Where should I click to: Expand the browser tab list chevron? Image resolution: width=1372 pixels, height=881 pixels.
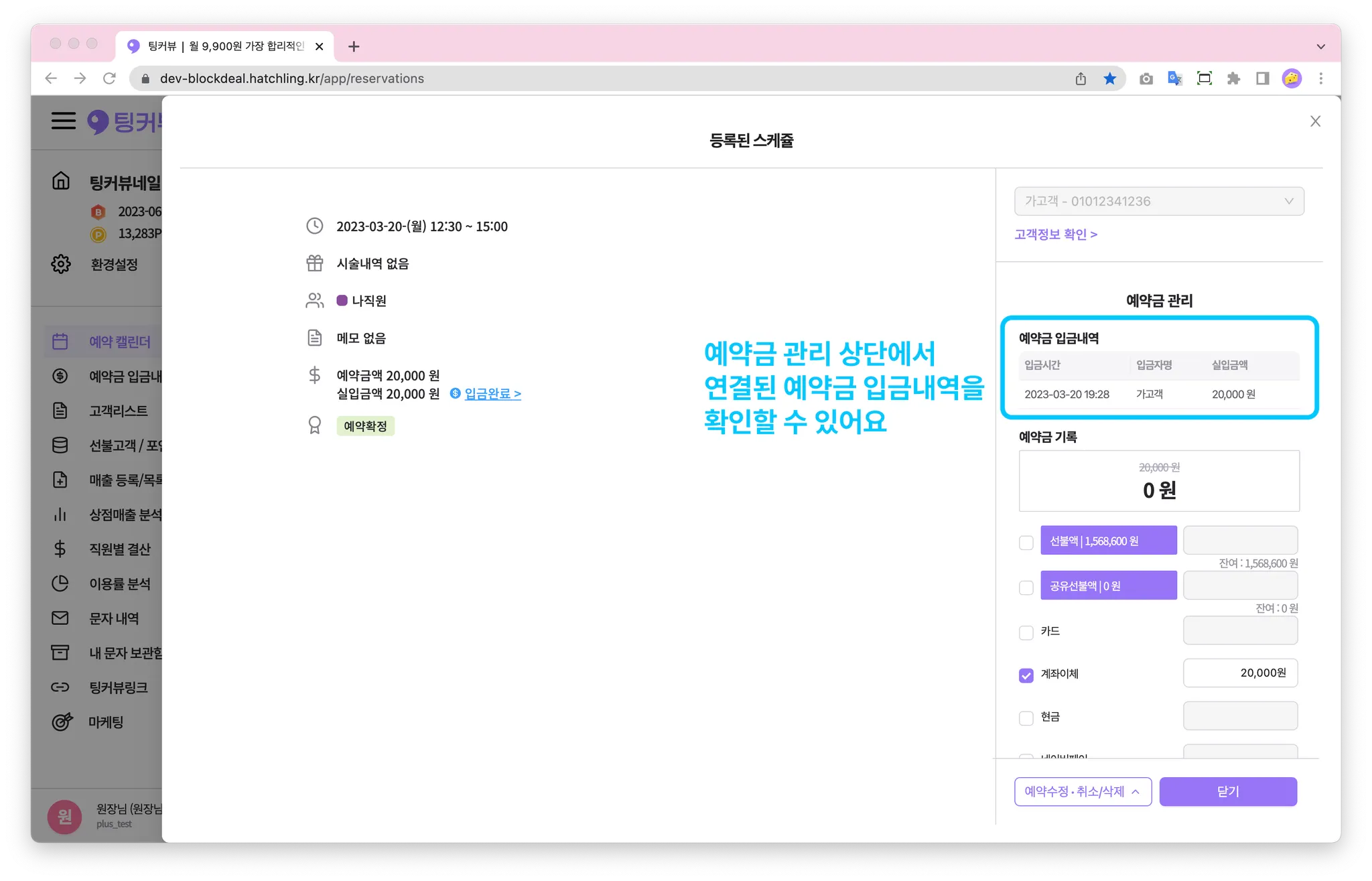pos(1320,47)
